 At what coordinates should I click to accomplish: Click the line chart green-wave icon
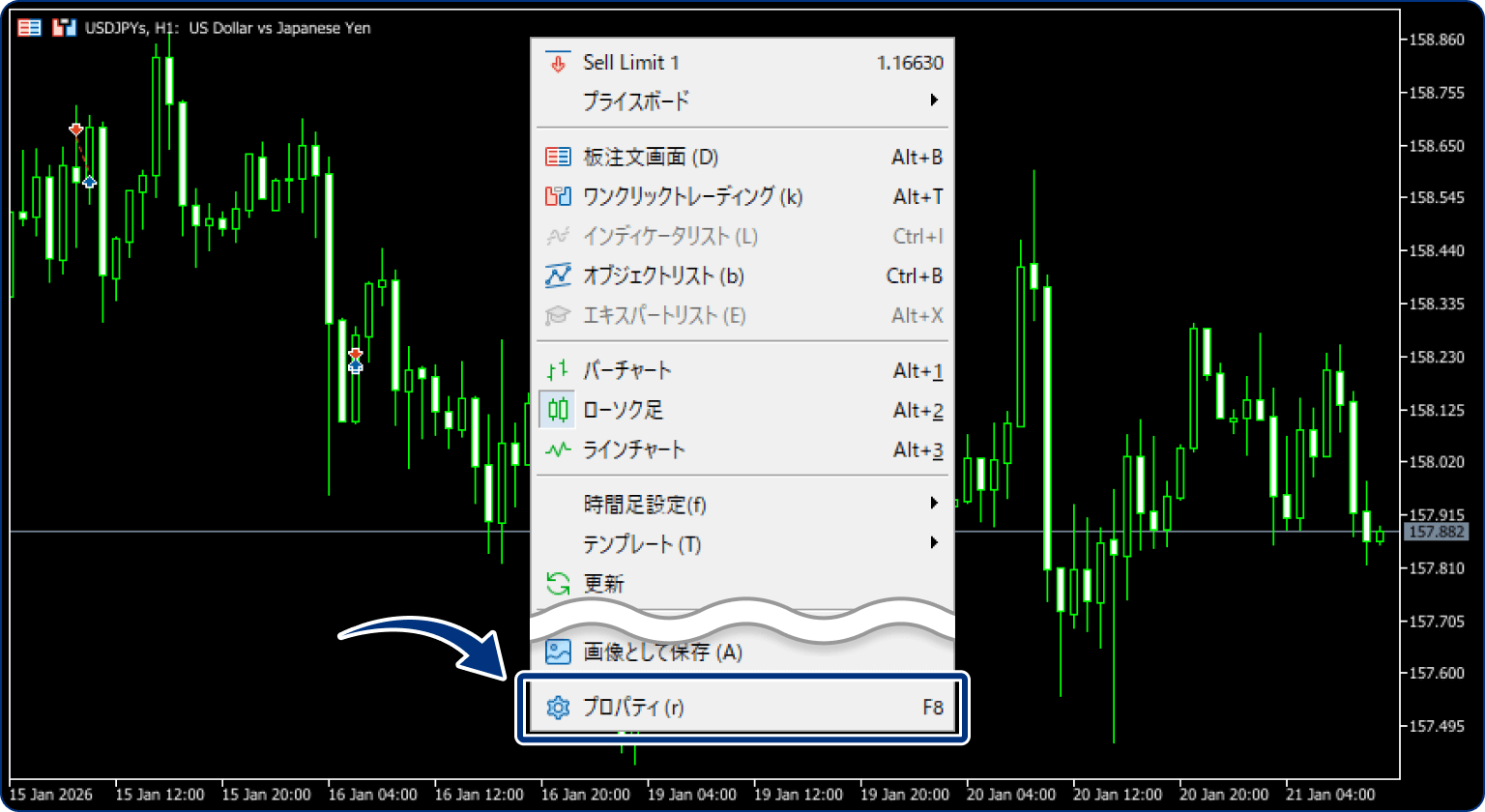point(557,449)
